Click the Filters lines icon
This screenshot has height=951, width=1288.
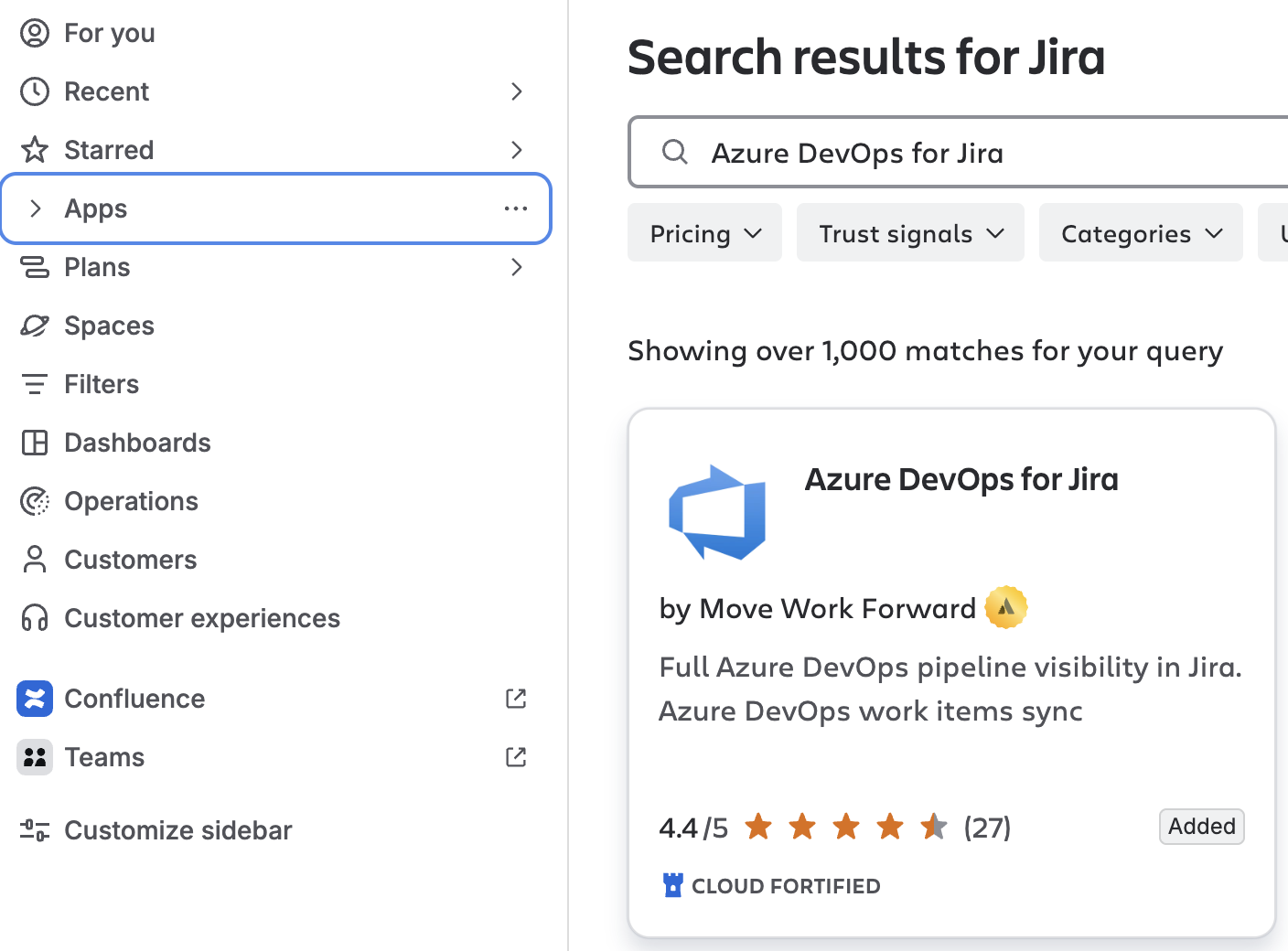(35, 384)
